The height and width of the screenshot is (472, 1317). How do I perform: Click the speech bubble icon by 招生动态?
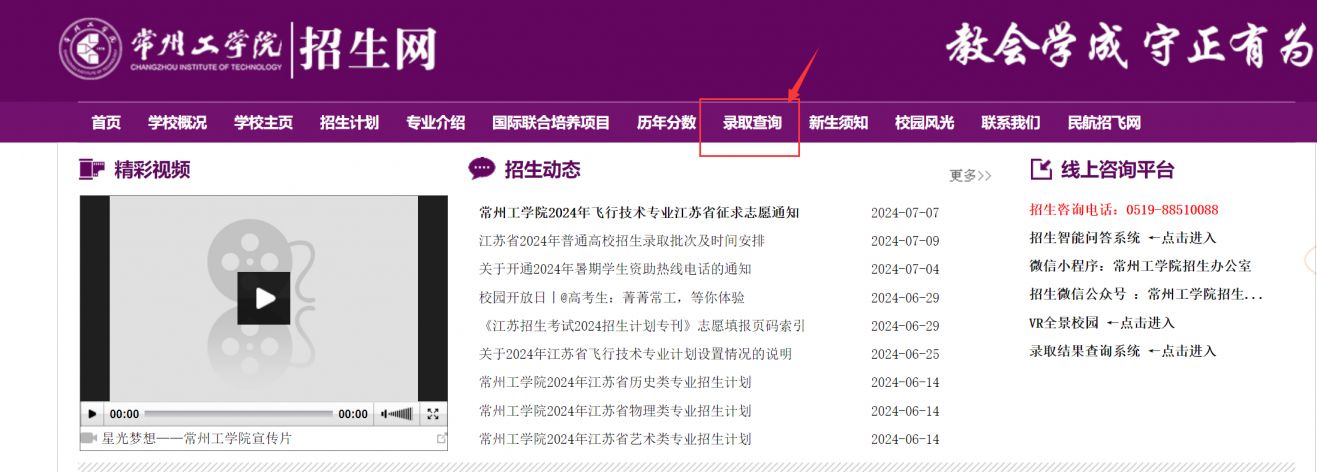pos(482,169)
